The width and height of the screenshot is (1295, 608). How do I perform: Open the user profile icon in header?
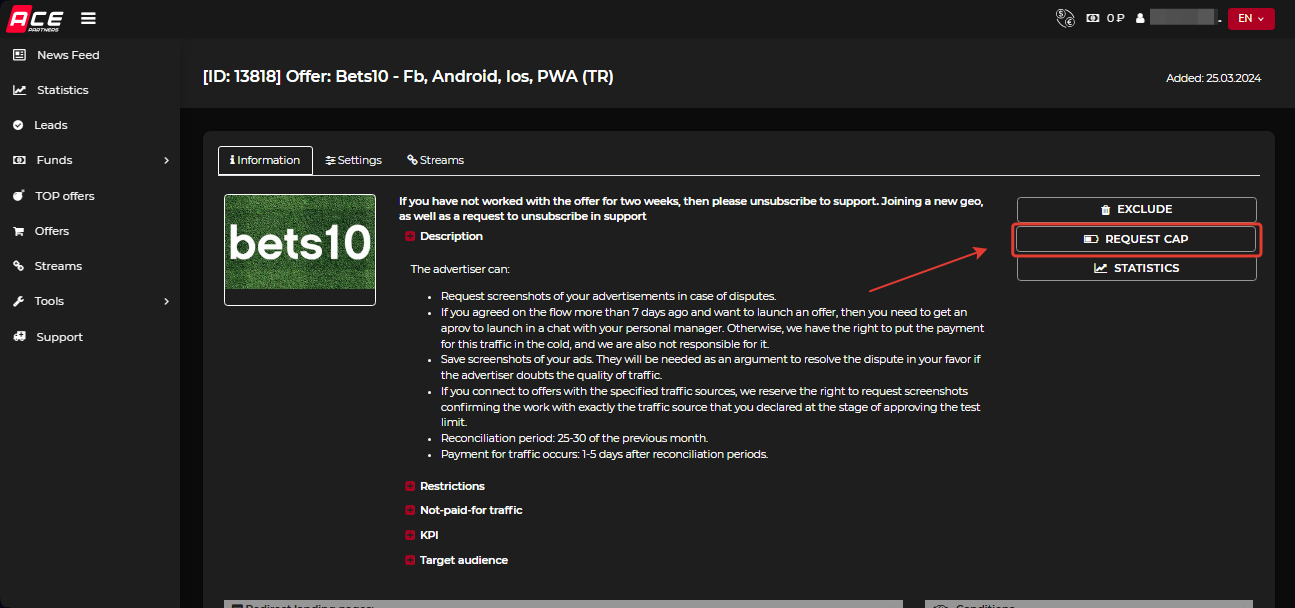click(1140, 18)
